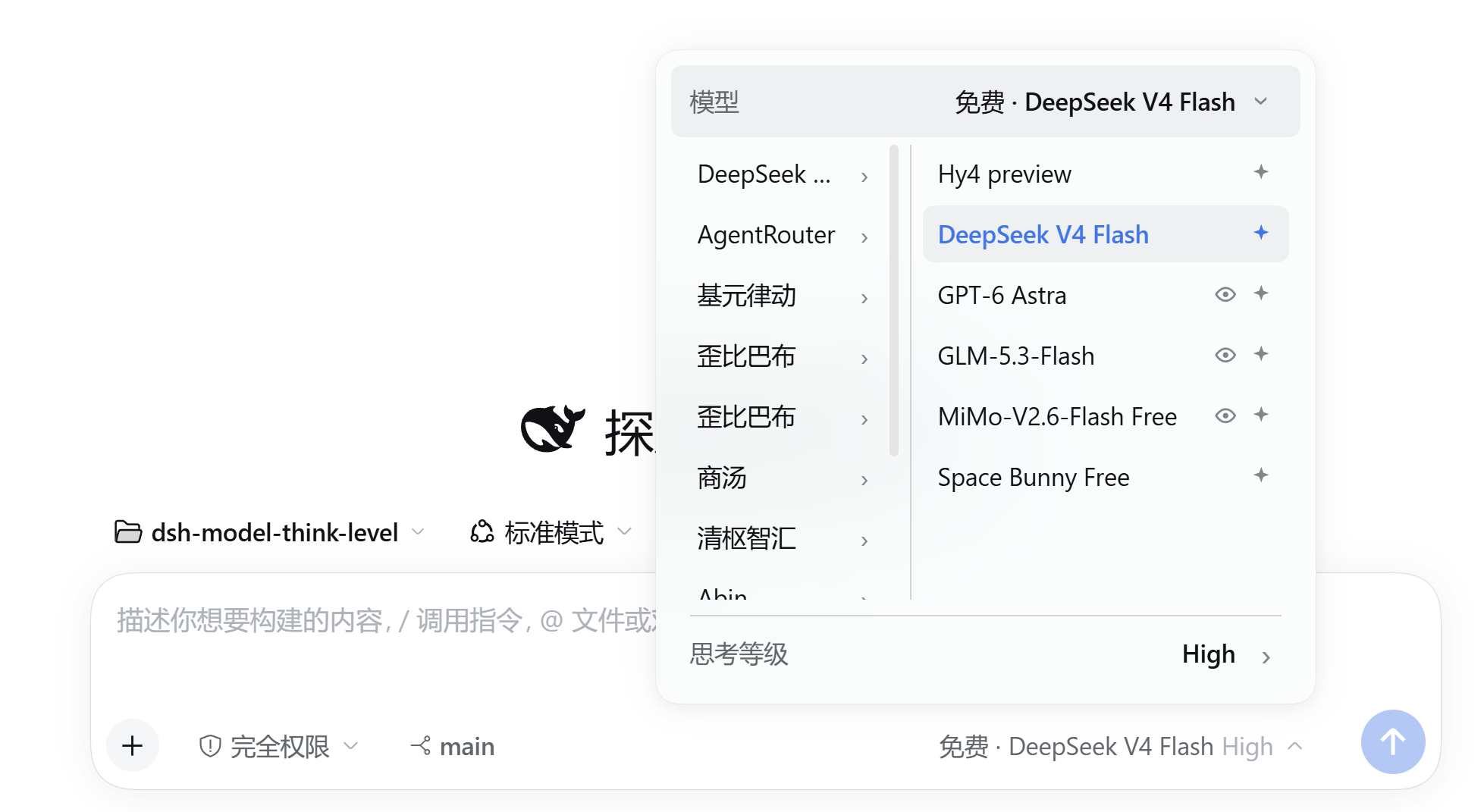Open the 标准模式 mode dropdown
This screenshot has width=1484, height=812.
(x=551, y=532)
